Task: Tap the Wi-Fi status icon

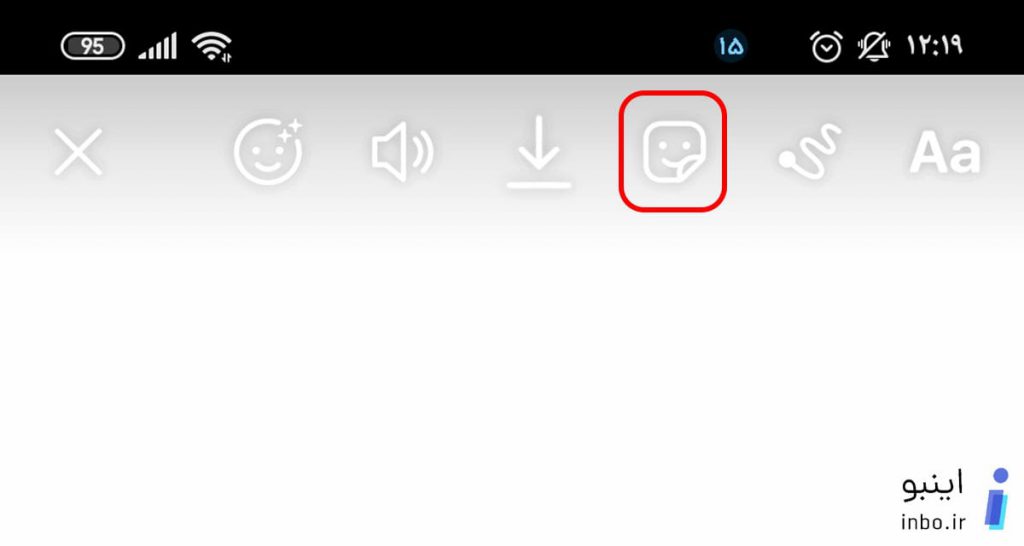Action: click(212, 47)
